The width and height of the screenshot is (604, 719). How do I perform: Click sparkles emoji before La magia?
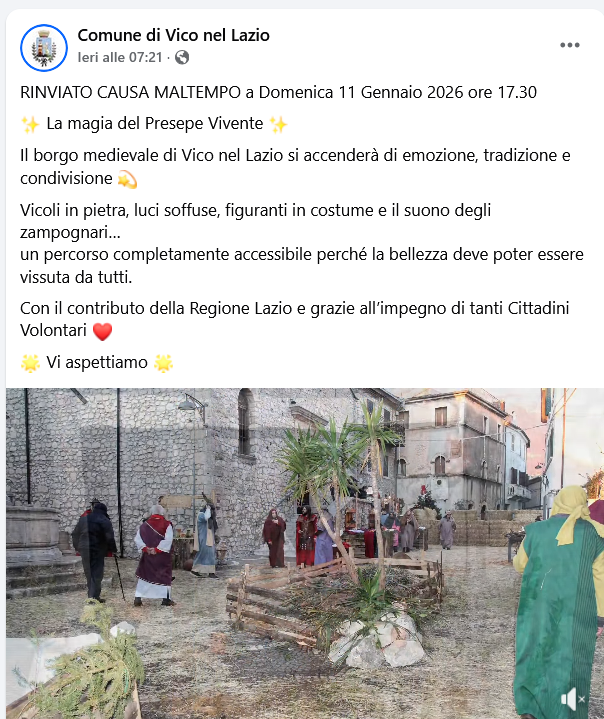click(x=30, y=124)
